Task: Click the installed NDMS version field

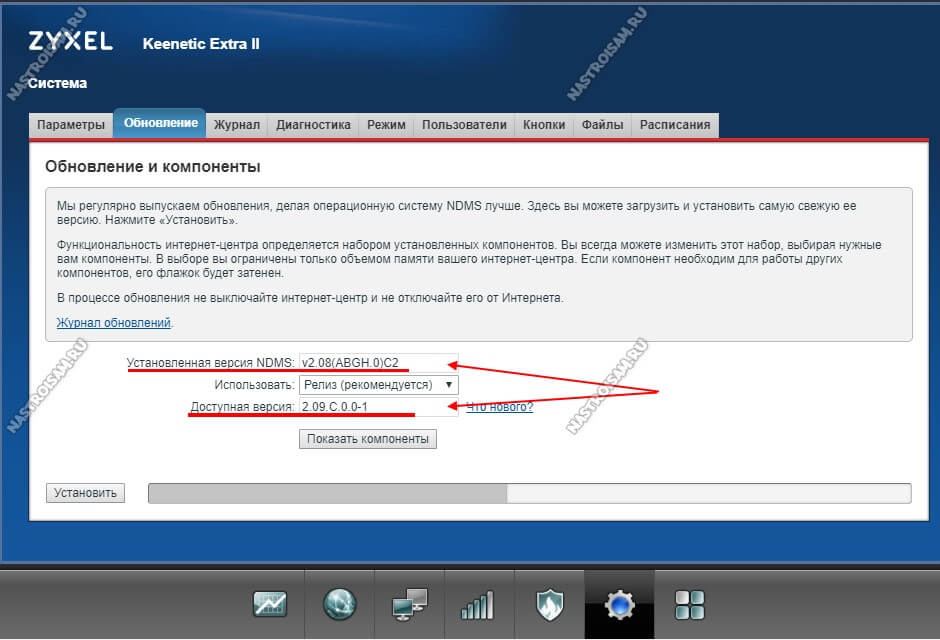Action: click(x=378, y=363)
